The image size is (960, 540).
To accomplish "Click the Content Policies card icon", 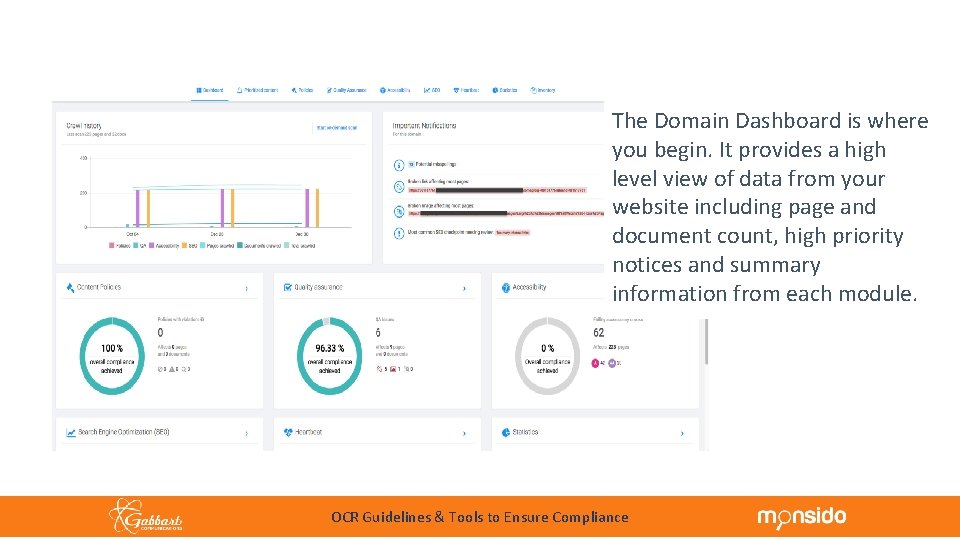I will point(70,287).
